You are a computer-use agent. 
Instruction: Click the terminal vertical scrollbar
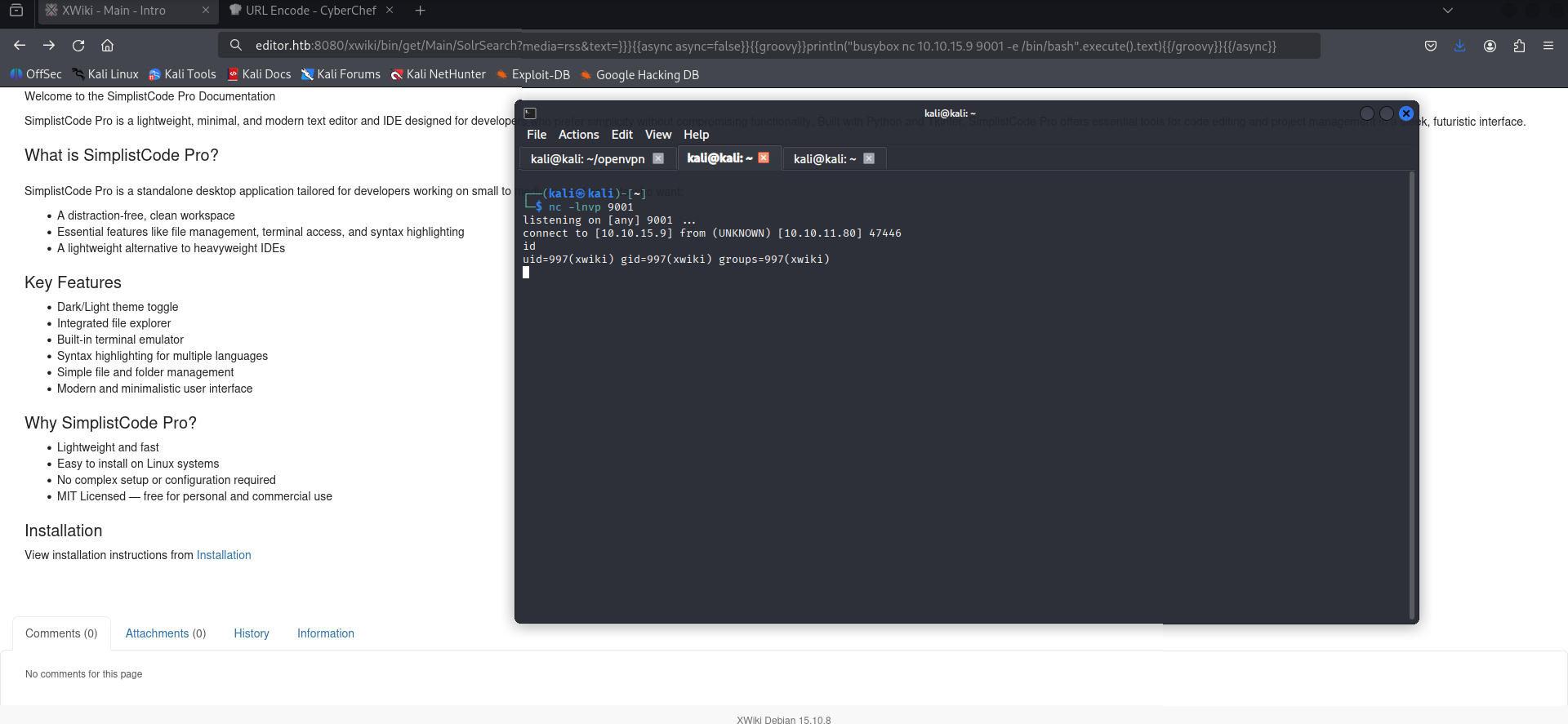(1411, 395)
